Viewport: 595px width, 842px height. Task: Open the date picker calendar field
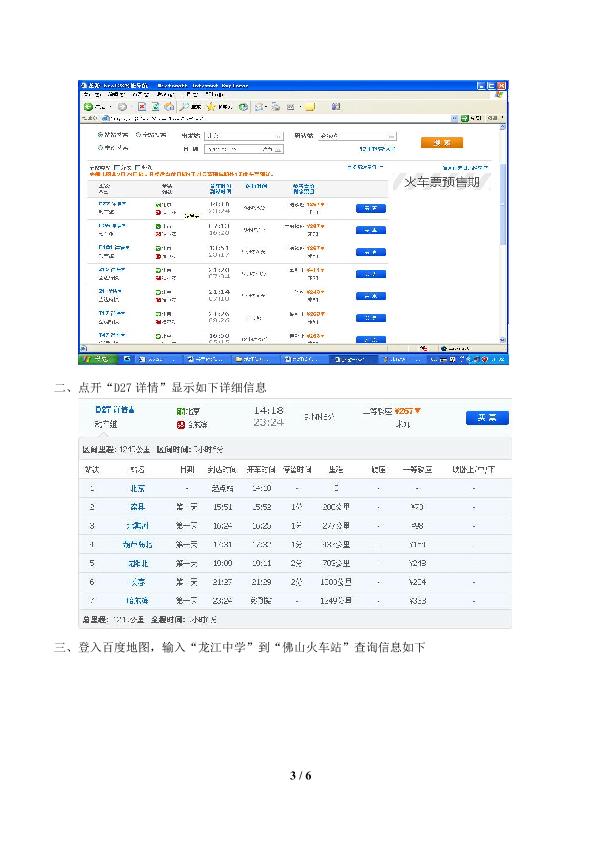pos(243,149)
